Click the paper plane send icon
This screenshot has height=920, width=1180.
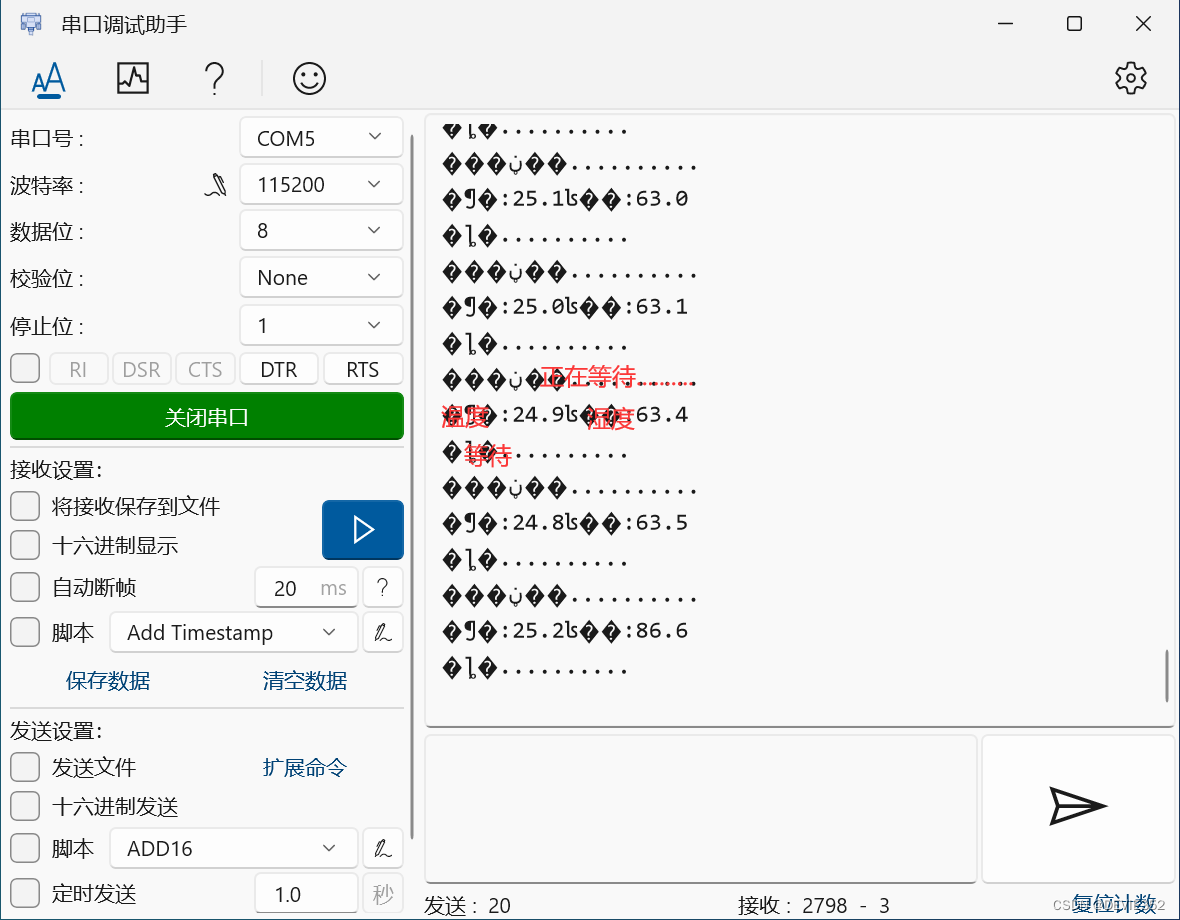click(1078, 808)
